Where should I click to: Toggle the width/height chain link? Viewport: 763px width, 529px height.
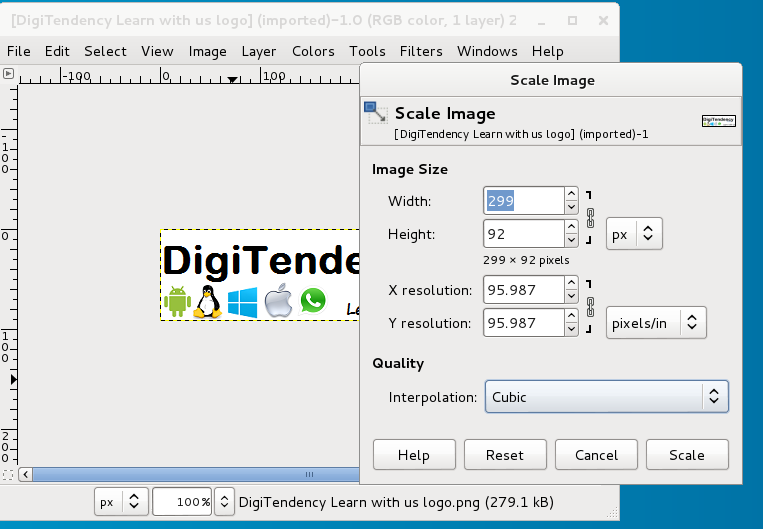coord(590,218)
